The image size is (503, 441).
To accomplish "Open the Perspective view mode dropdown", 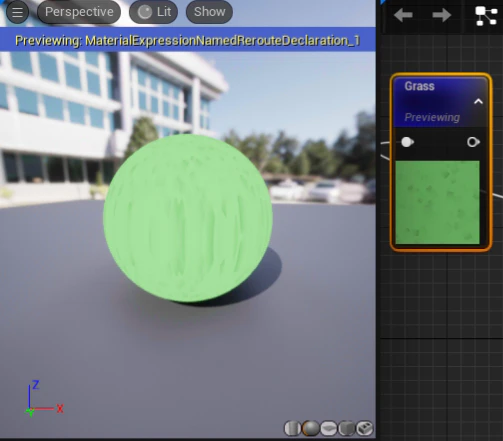I will point(79,12).
